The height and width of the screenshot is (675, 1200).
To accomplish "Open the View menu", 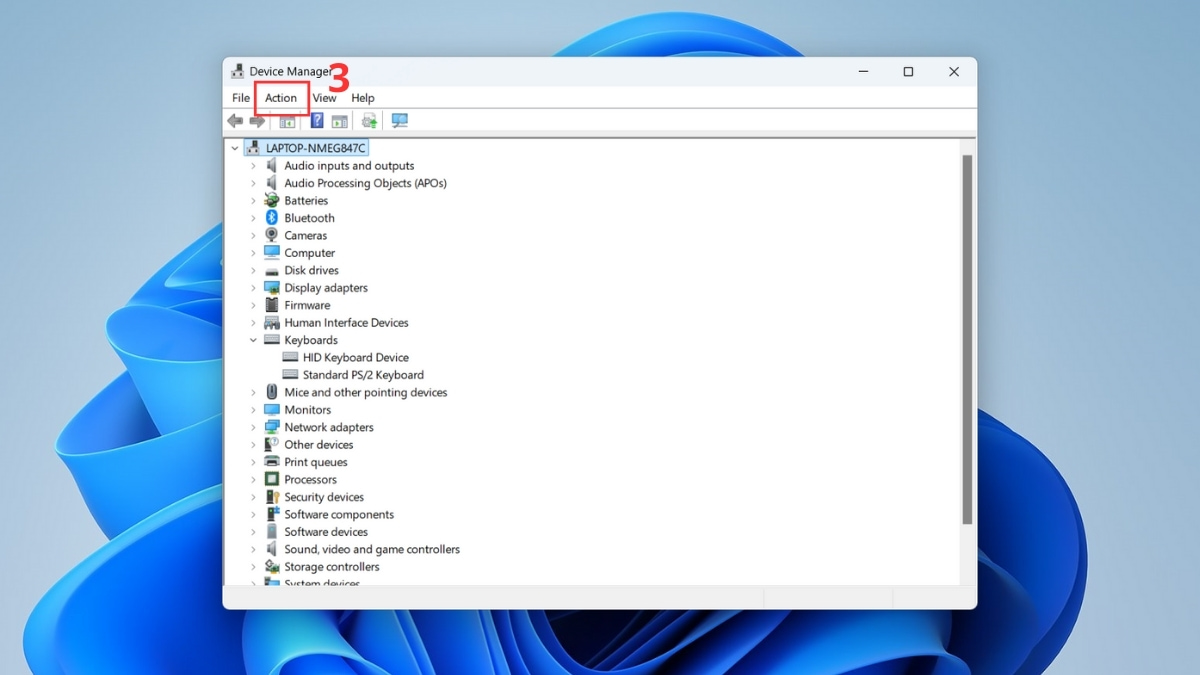I will (x=324, y=98).
